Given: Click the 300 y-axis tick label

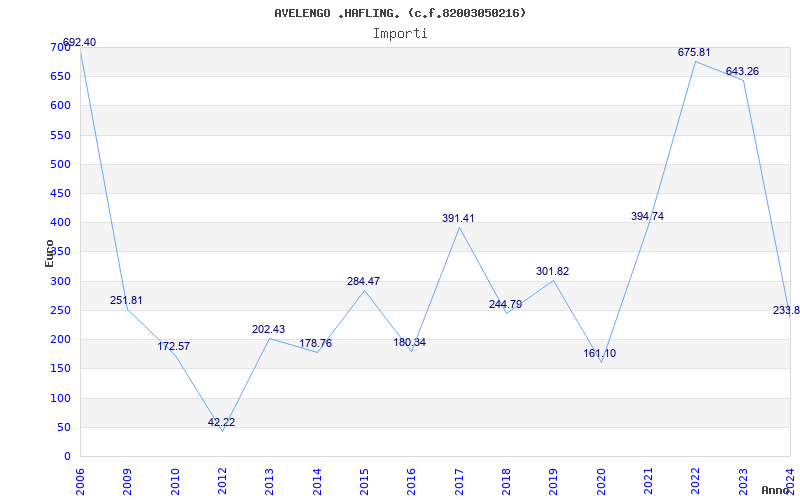Looking at the screenshot, I should click(x=60, y=281).
